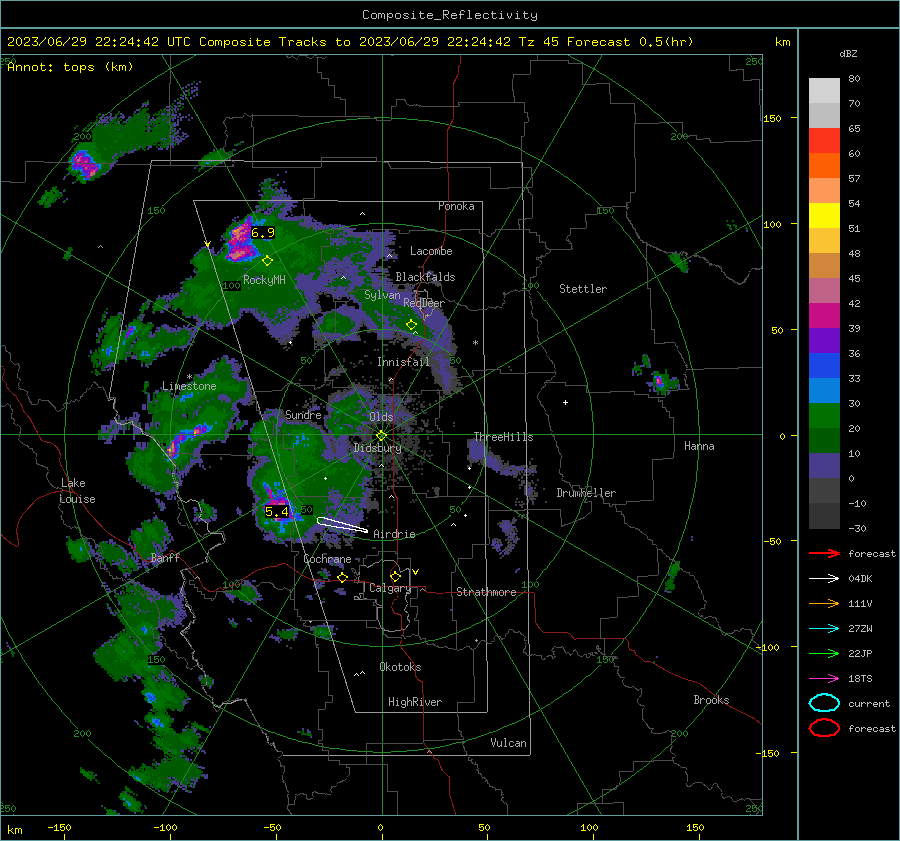This screenshot has height=841, width=900.
Task: Click the Lacombe city label
Action: click(x=431, y=251)
